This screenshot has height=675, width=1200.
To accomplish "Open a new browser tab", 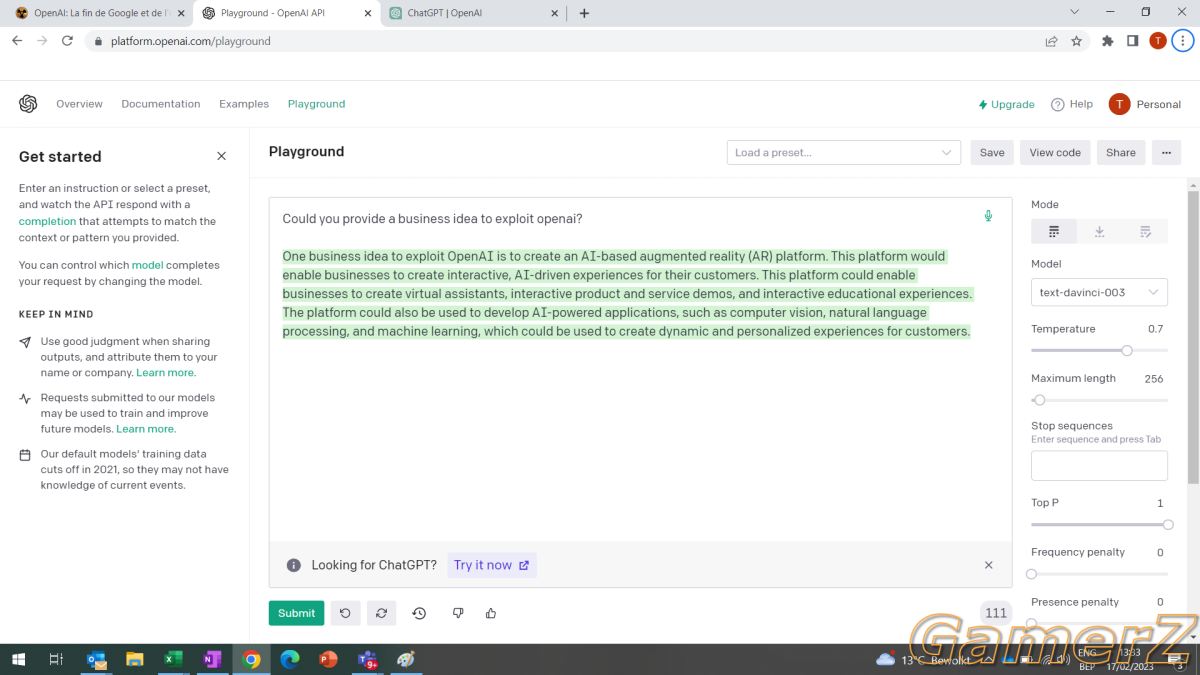I will point(584,13).
